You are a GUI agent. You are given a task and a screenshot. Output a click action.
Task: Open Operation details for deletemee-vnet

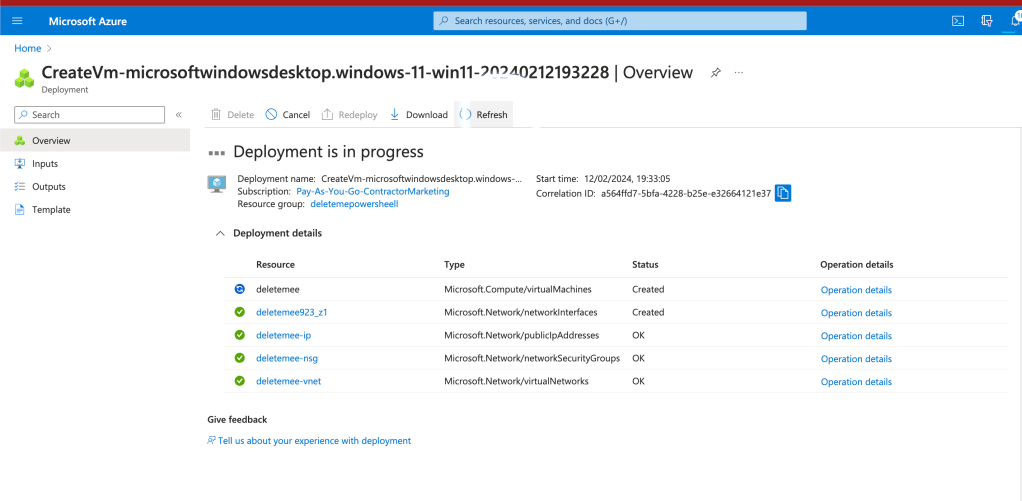(856, 382)
